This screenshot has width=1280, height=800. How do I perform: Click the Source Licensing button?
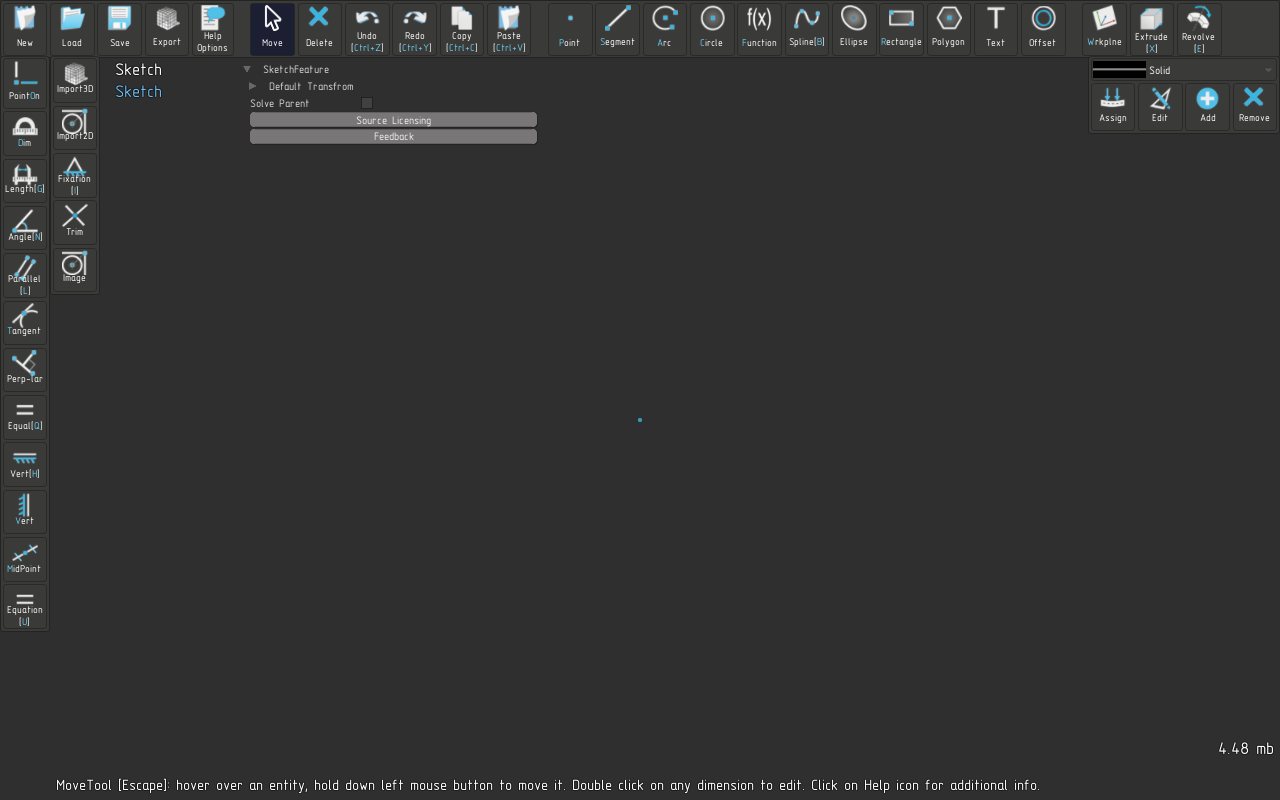393,120
